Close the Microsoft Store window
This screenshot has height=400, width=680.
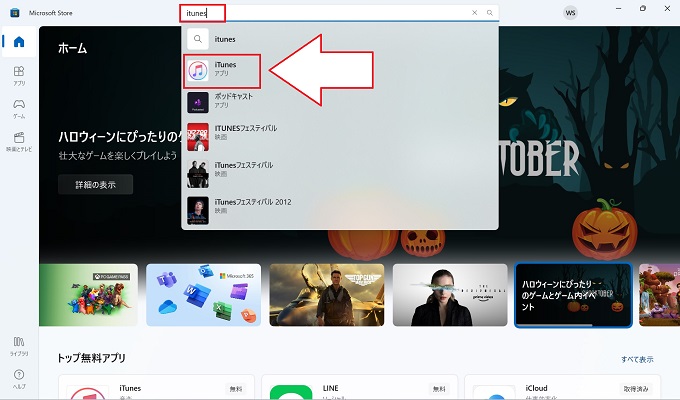(x=667, y=9)
